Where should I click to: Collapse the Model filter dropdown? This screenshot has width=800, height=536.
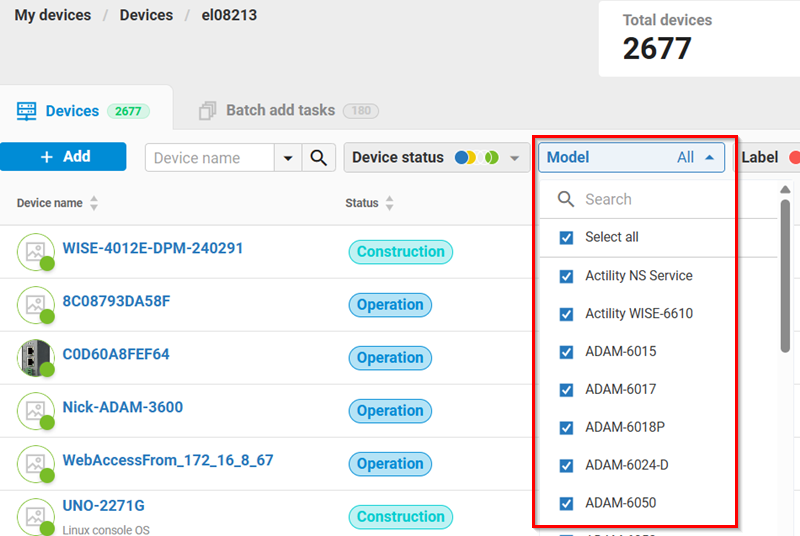pyautogui.click(x=709, y=157)
